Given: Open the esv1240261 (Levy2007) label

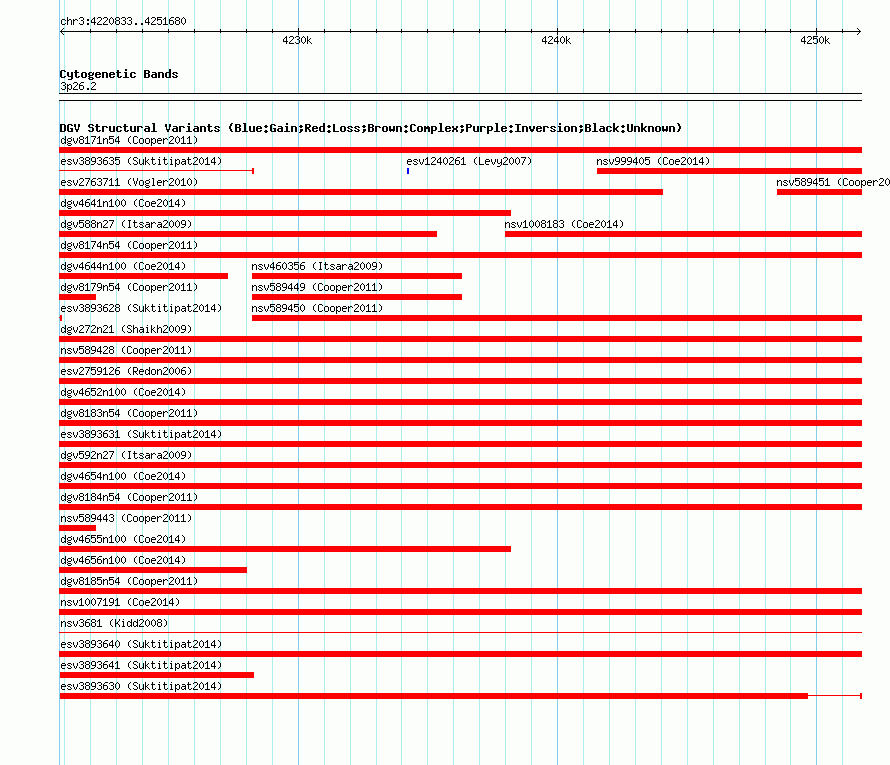Looking at the screenshot, I should (x=469, y=161).
